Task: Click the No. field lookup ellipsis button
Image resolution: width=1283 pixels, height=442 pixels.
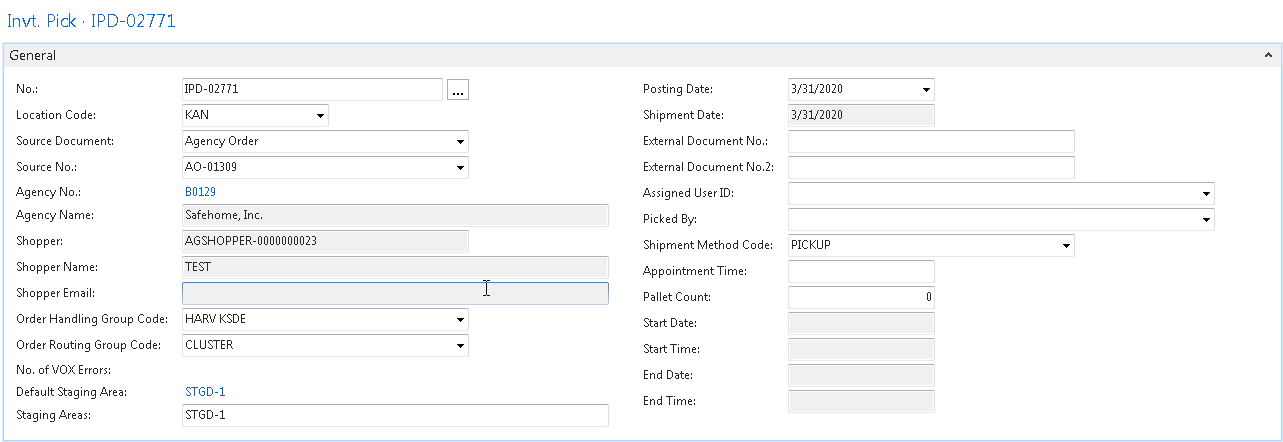Action: coord(458,90)
